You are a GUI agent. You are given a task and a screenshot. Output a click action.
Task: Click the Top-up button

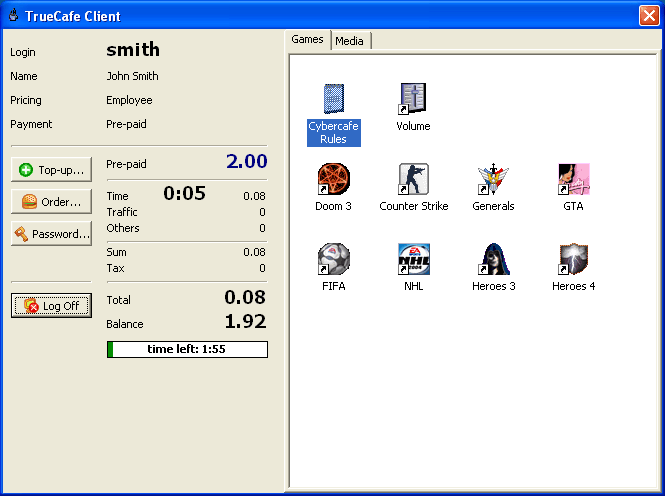coord(51,170)
